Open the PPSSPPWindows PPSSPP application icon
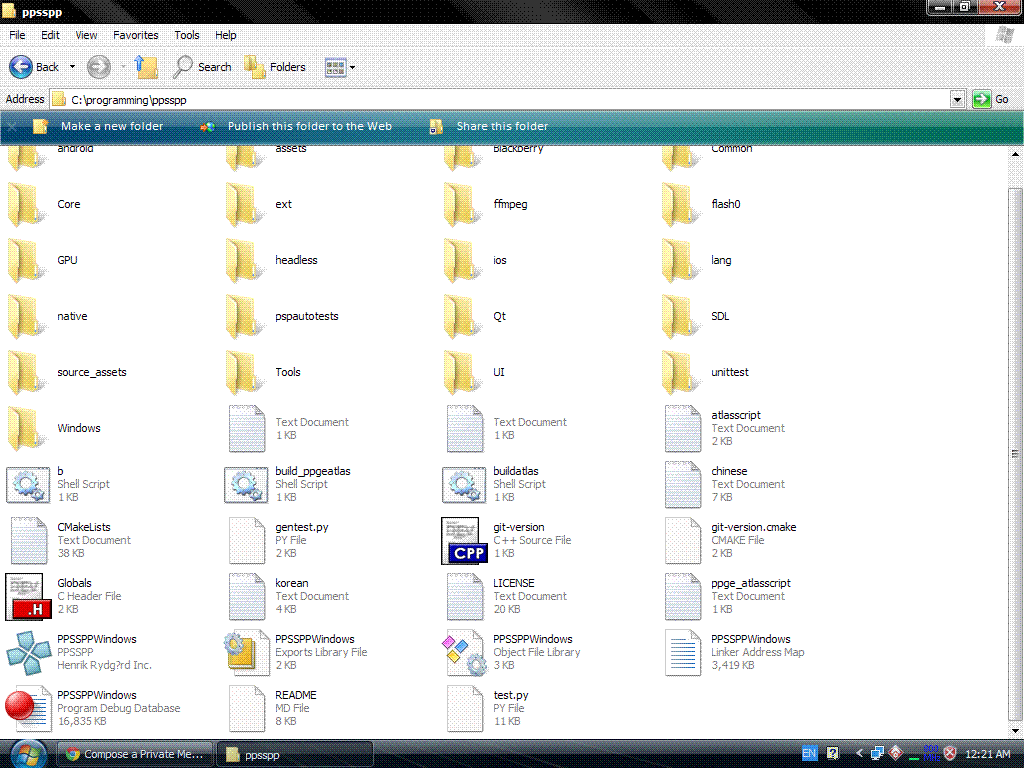1024x768 pixels. coord(28,652)
